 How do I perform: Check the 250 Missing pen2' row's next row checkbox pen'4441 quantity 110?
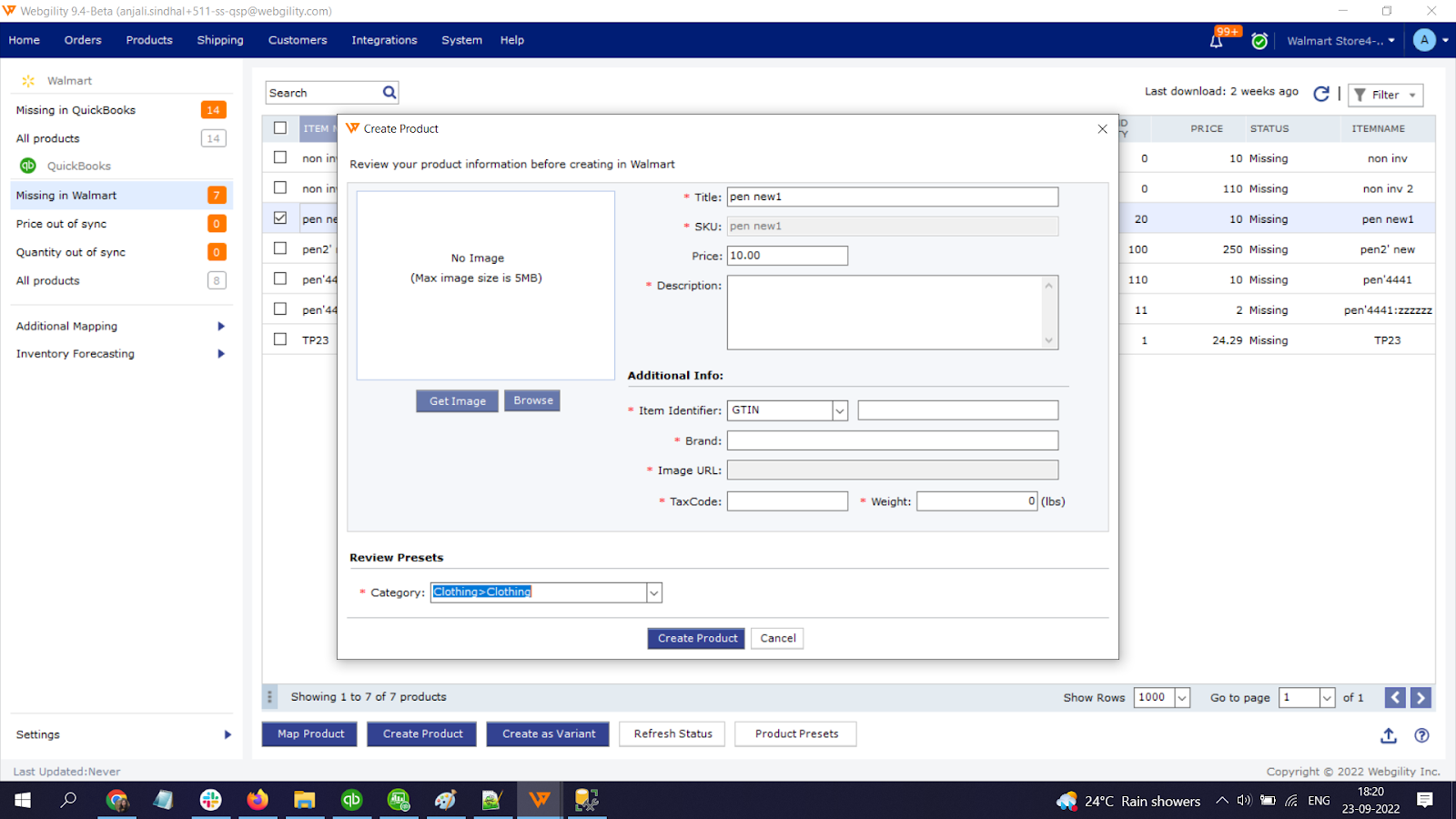pos(280,278)
